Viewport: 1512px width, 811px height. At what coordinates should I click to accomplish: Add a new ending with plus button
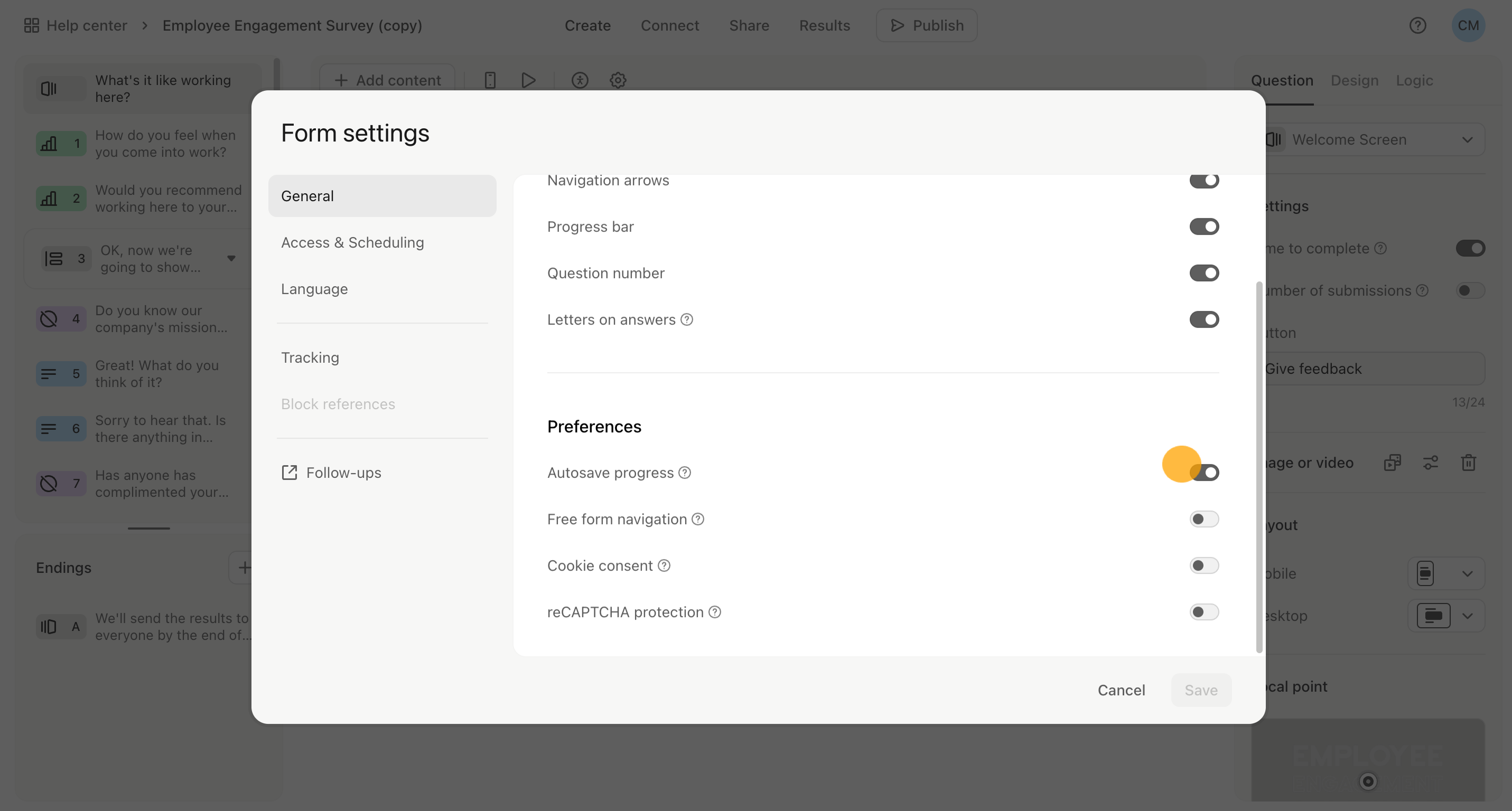244,568
